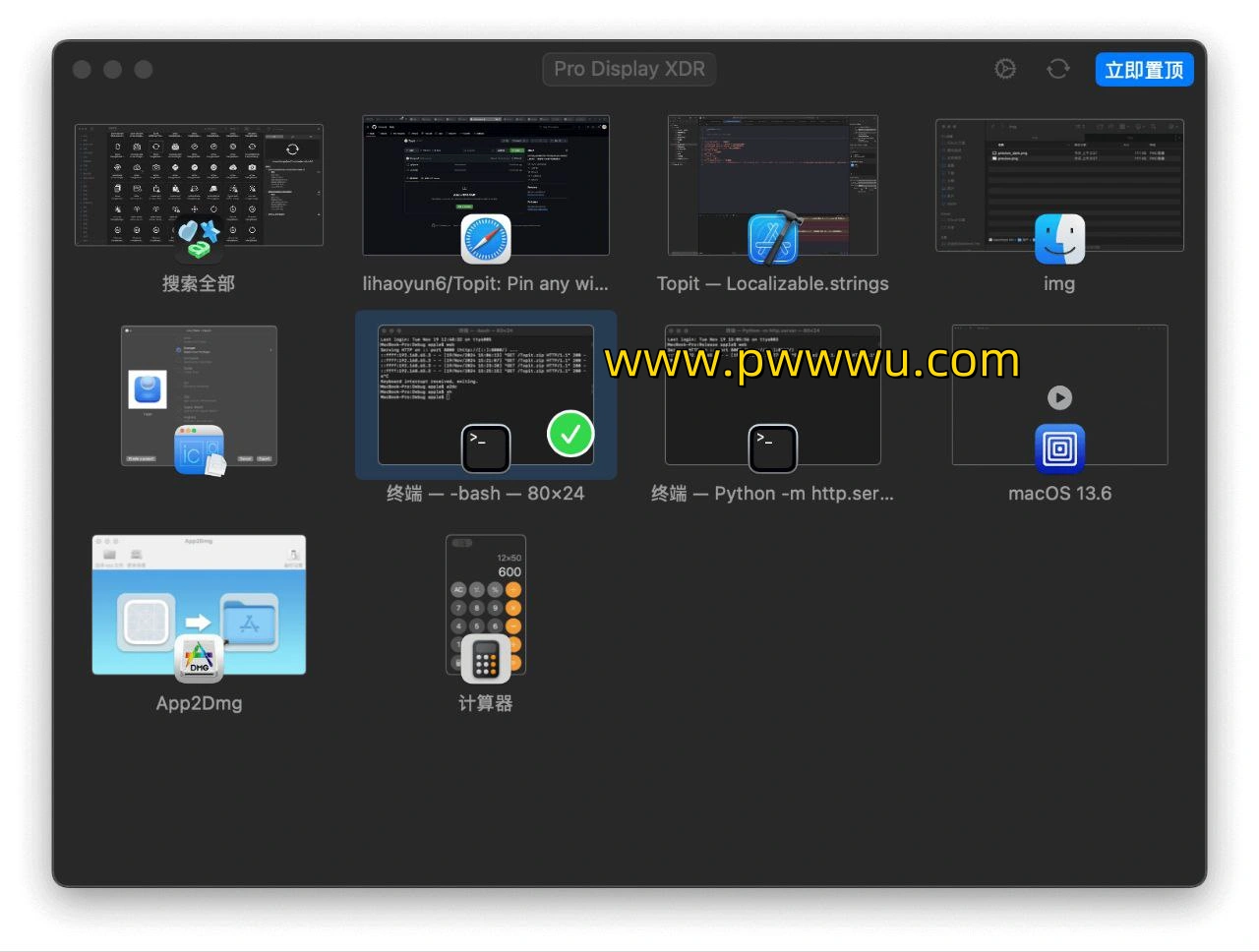Click the SF Symbols app icon on 搜索全部

coord(199,240)
